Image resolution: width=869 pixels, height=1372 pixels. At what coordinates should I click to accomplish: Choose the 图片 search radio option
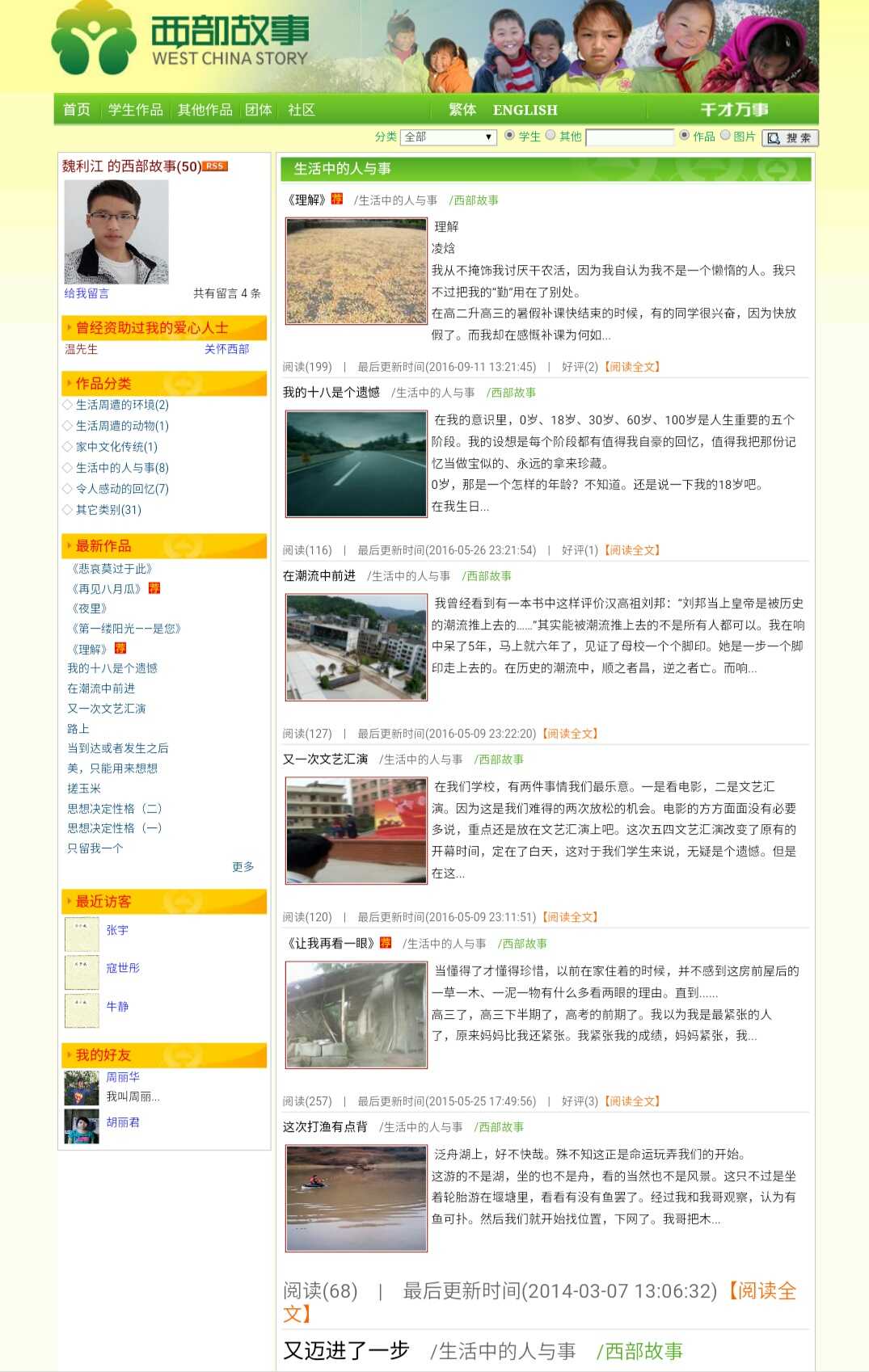(x=725, y=136)
